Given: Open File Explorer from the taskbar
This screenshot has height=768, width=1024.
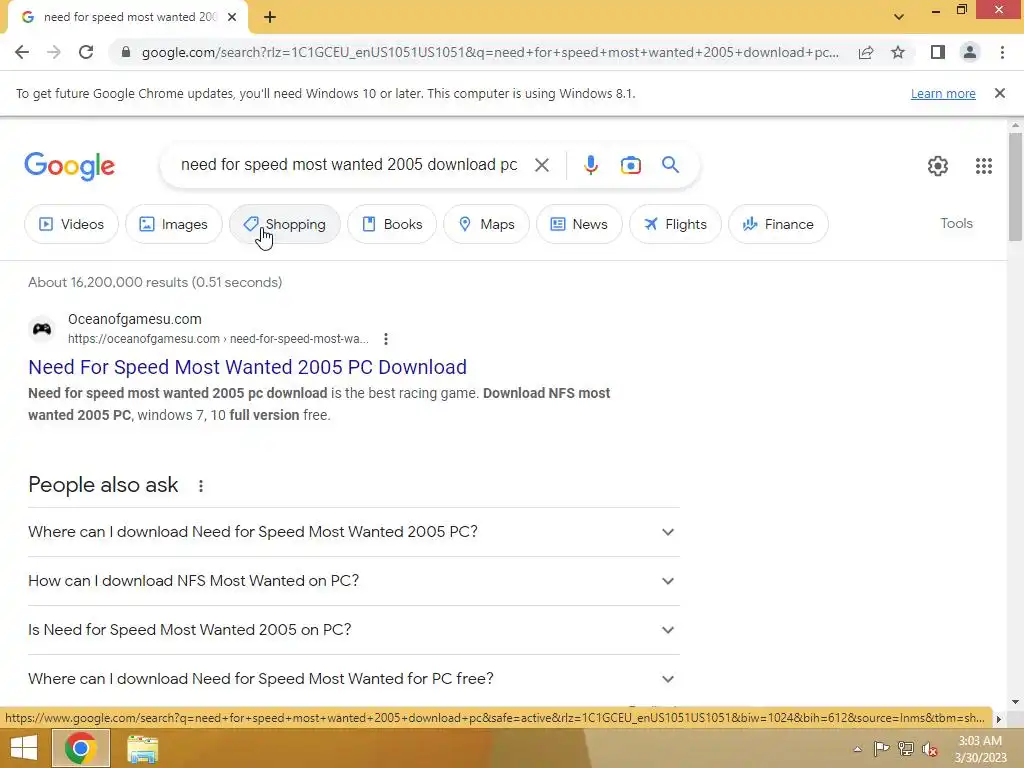Looking at the screenshot, I should point(142,749).
